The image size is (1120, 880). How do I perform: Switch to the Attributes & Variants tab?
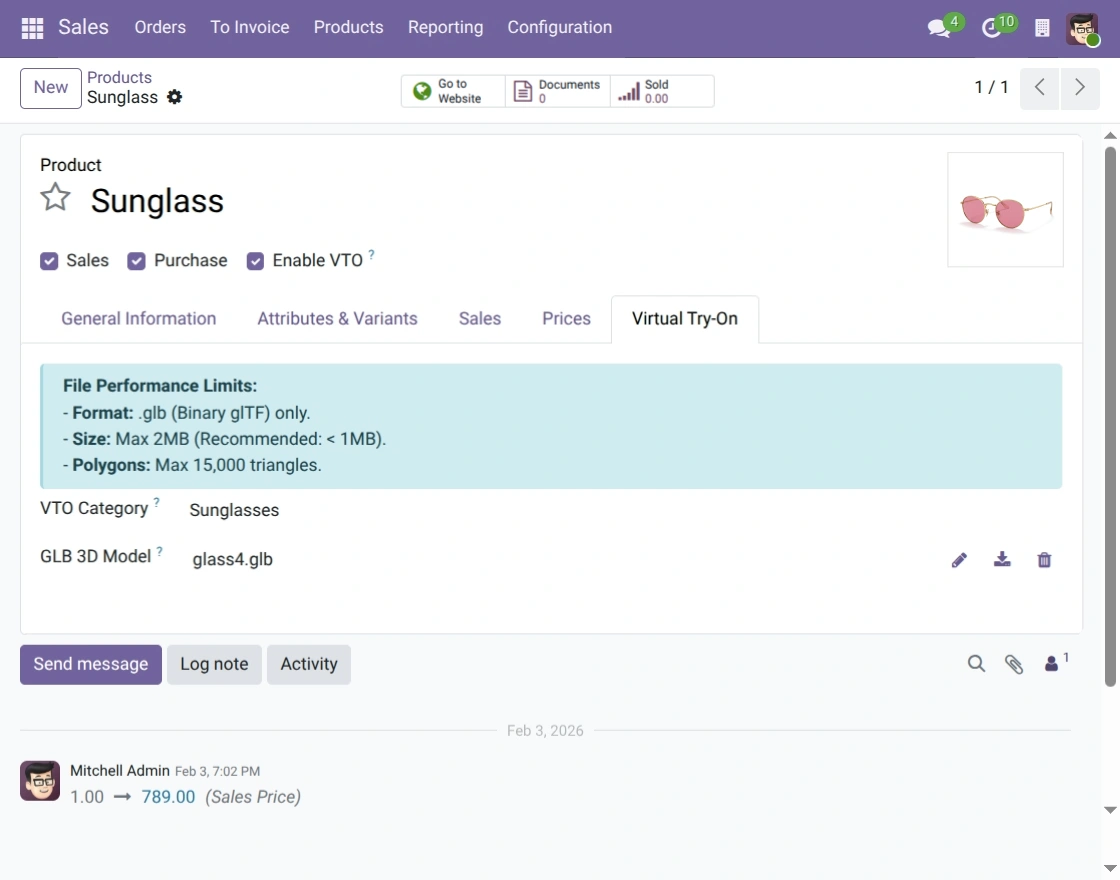(x=337, y=319)
